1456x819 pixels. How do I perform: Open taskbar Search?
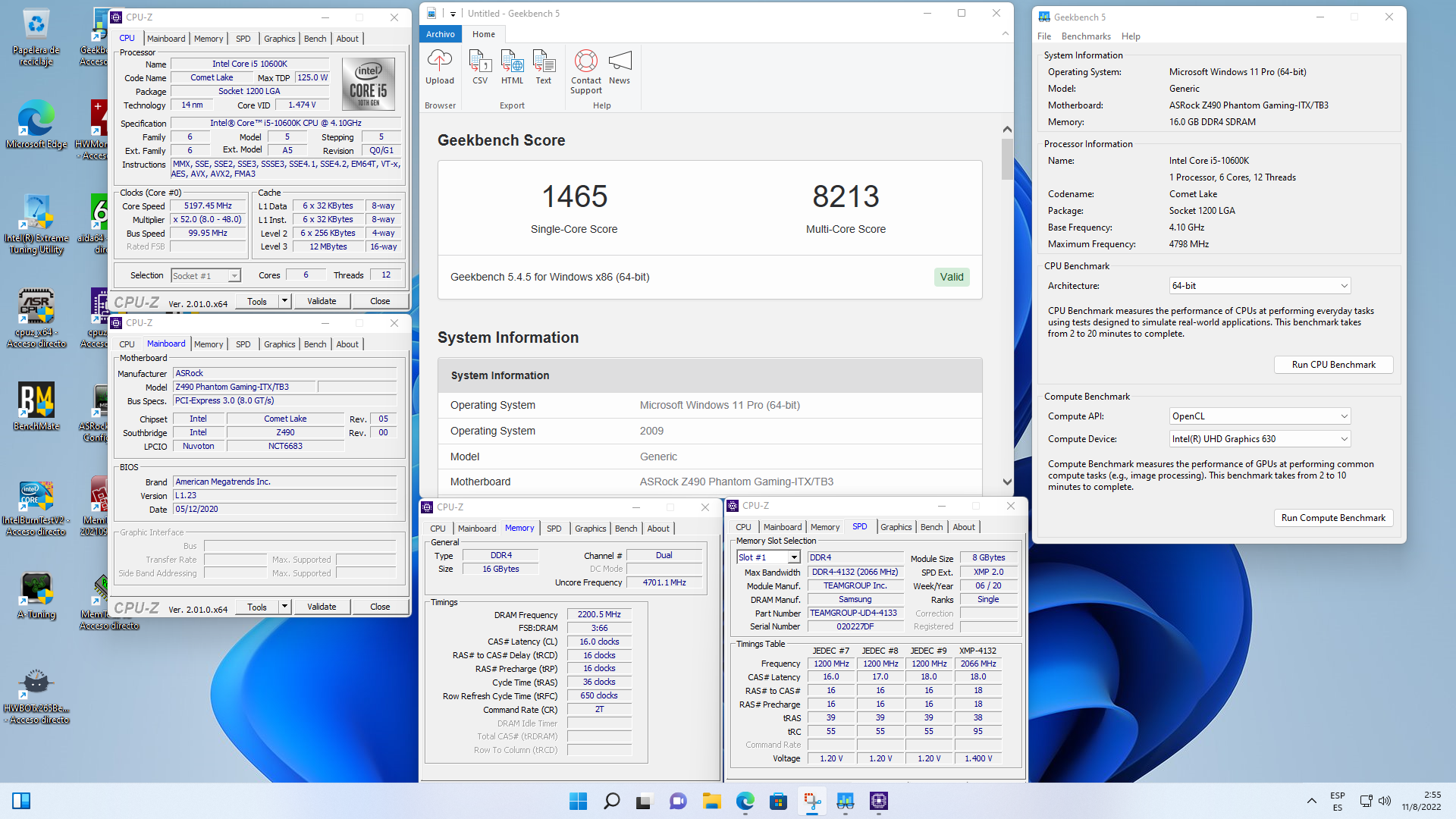click(611, 801)
